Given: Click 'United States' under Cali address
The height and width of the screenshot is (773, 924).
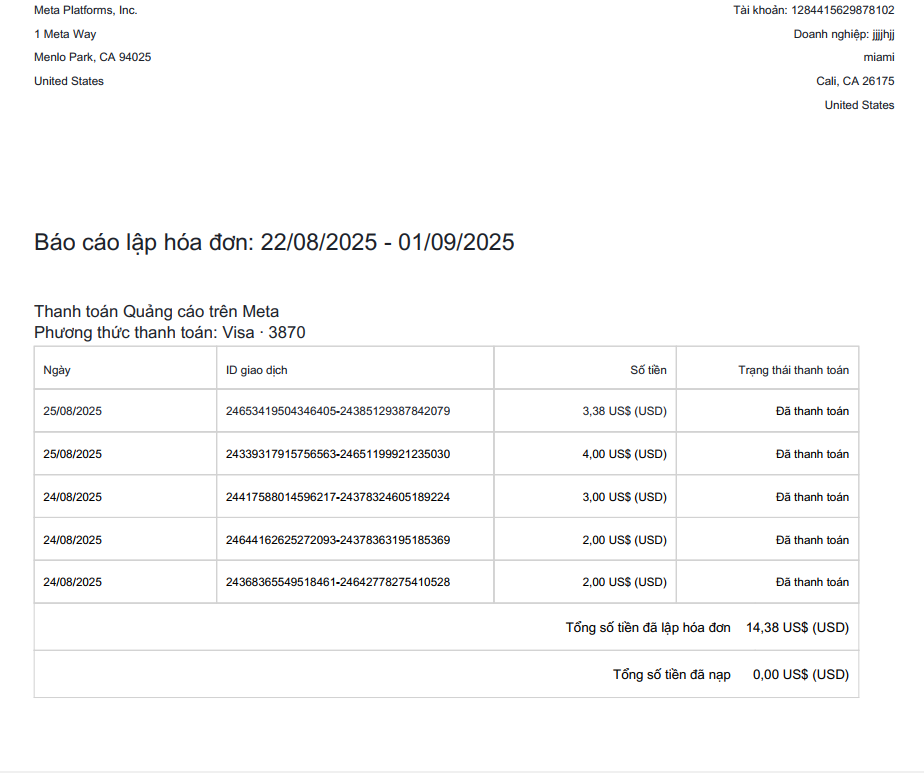Looking at the screenshot, I should (859, 105).
